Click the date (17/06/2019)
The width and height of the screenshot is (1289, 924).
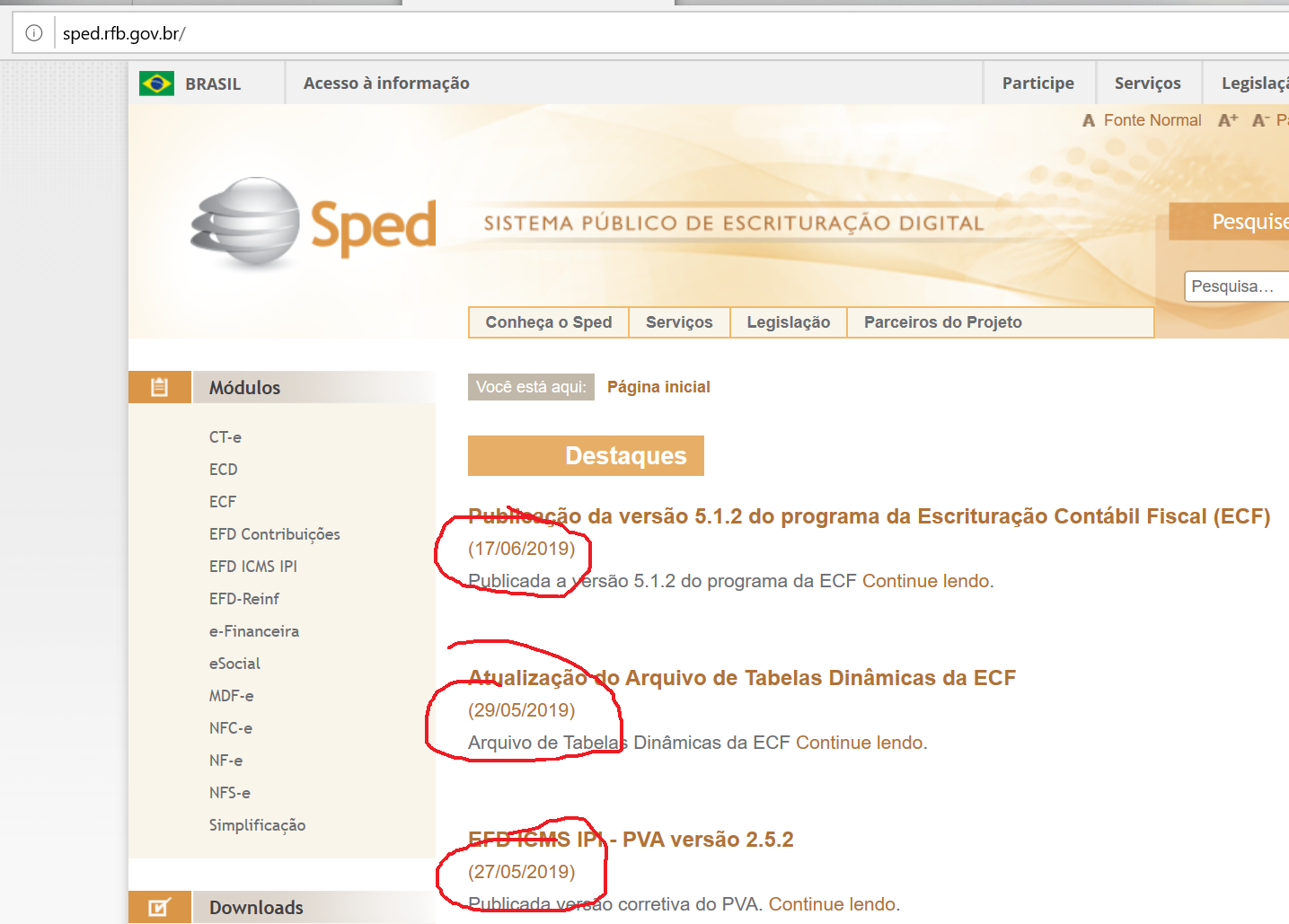522,549
